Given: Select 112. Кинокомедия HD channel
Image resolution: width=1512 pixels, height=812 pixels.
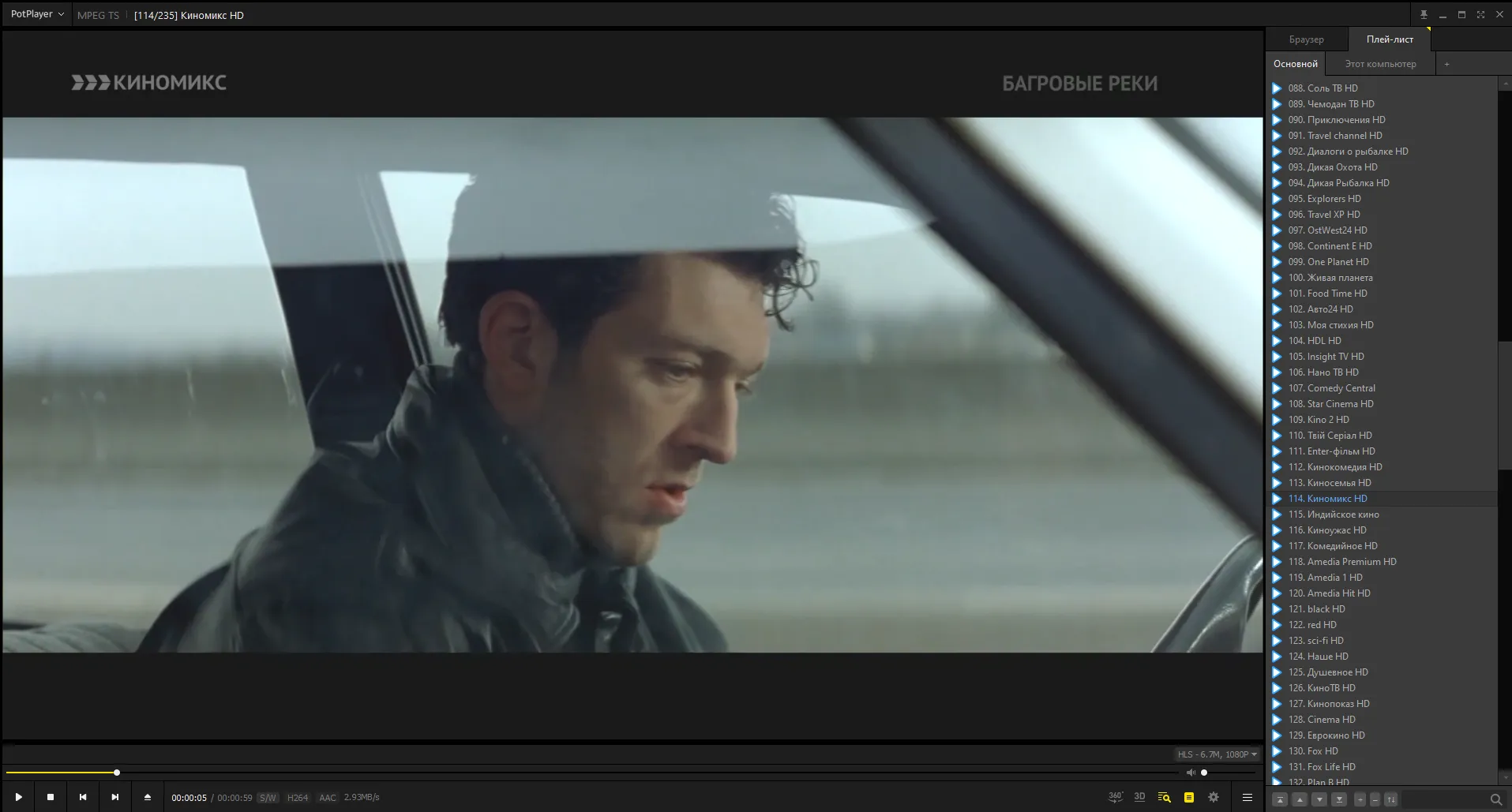Looking at the screenshot, I should [x=1382, y=467].
